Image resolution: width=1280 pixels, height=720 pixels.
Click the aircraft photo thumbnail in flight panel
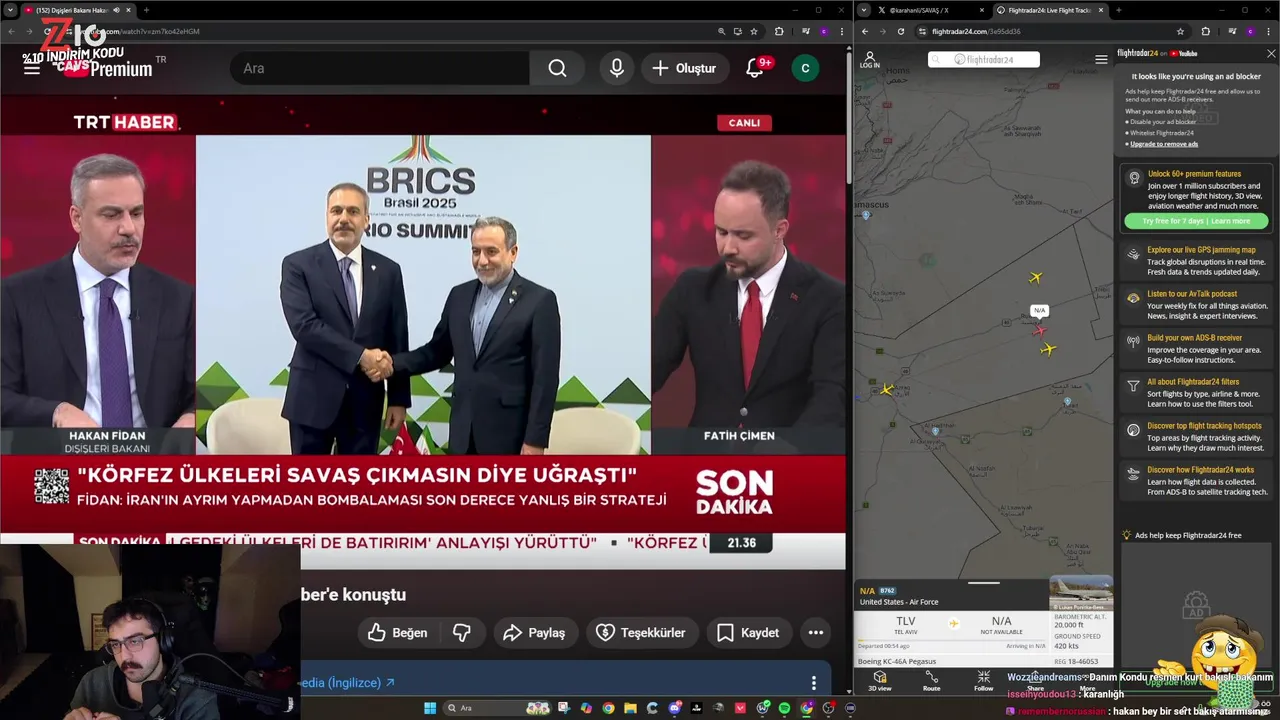point(1081,593)
